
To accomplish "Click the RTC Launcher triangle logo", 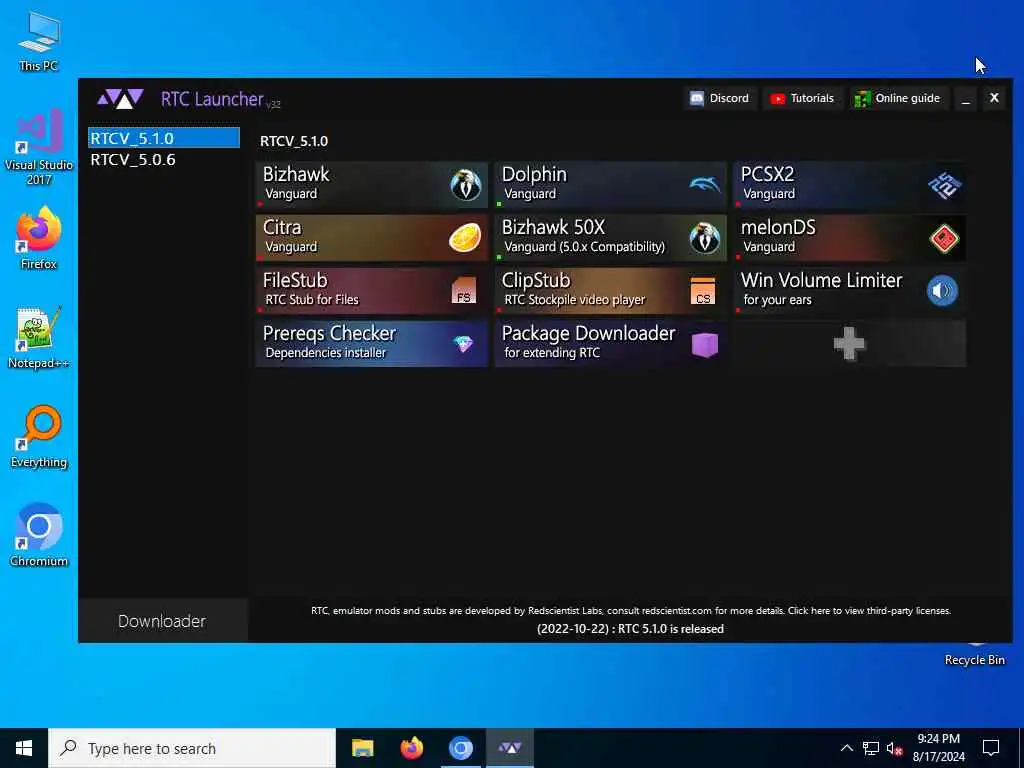I will (x=120, y=99).
